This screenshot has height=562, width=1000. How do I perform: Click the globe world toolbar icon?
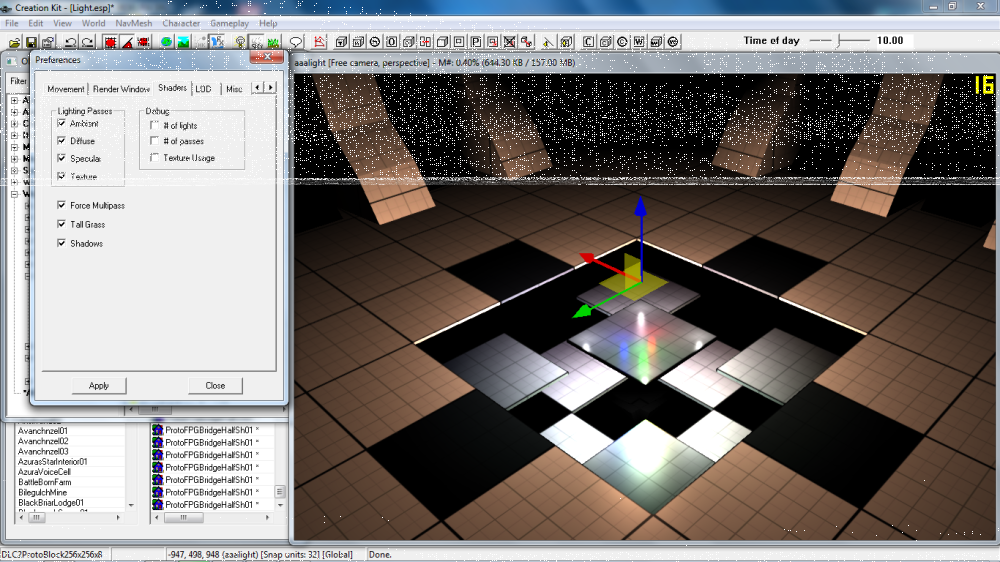166,42
